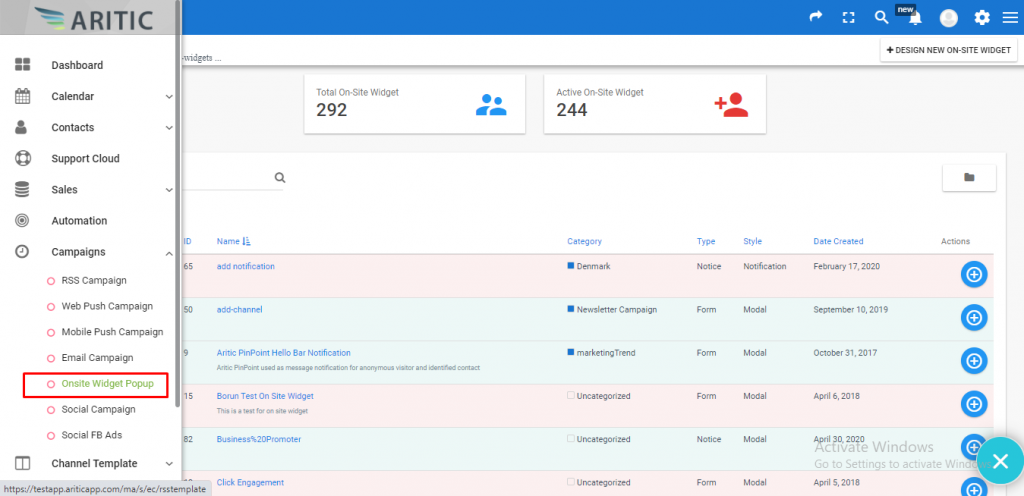The width and height of the screenshot is (1024, 496).
Task: Click the Automation target icon
Action: (x=22, y=221)
